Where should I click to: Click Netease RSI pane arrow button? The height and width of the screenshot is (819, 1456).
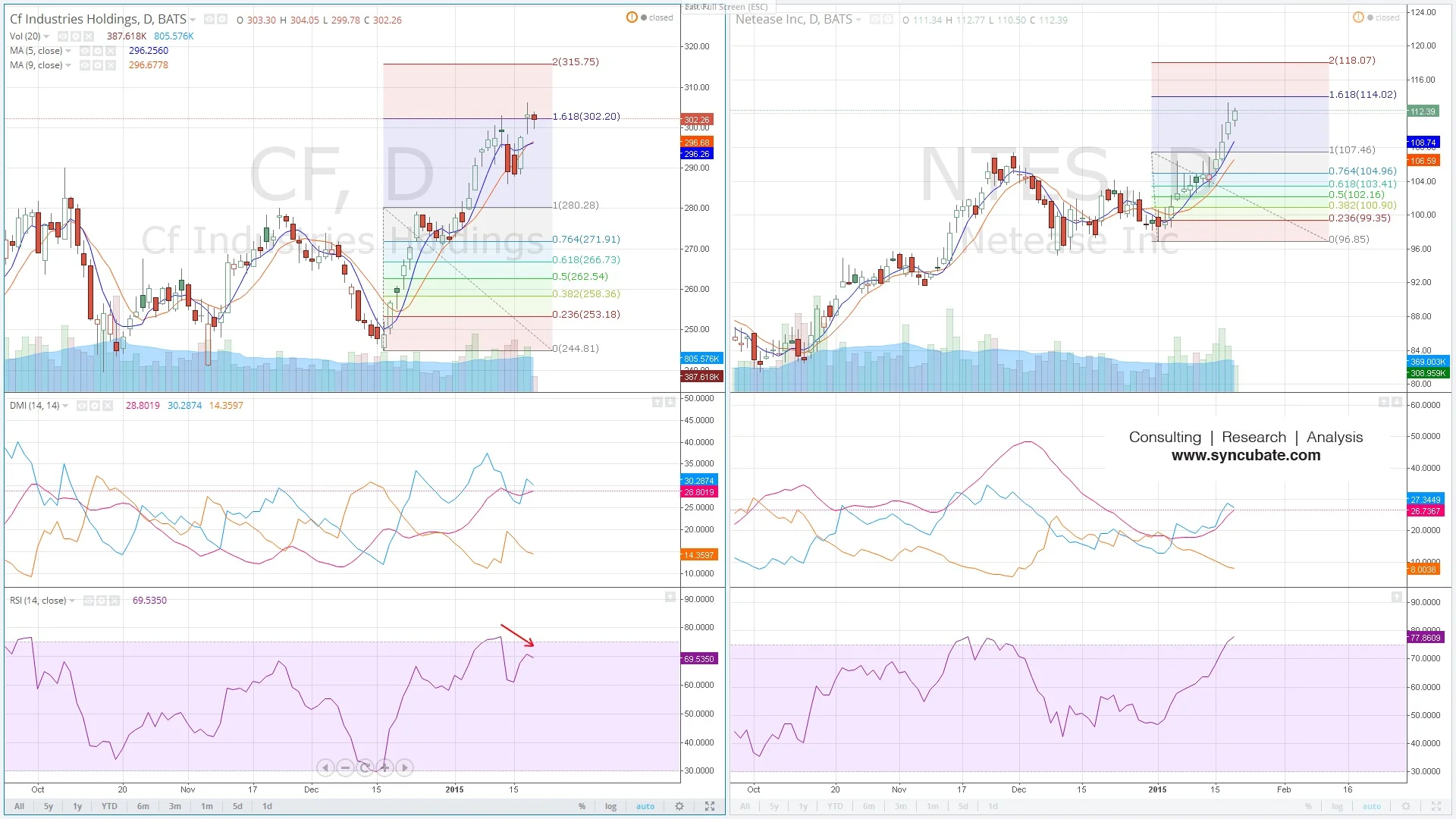tap(1397, 598)
